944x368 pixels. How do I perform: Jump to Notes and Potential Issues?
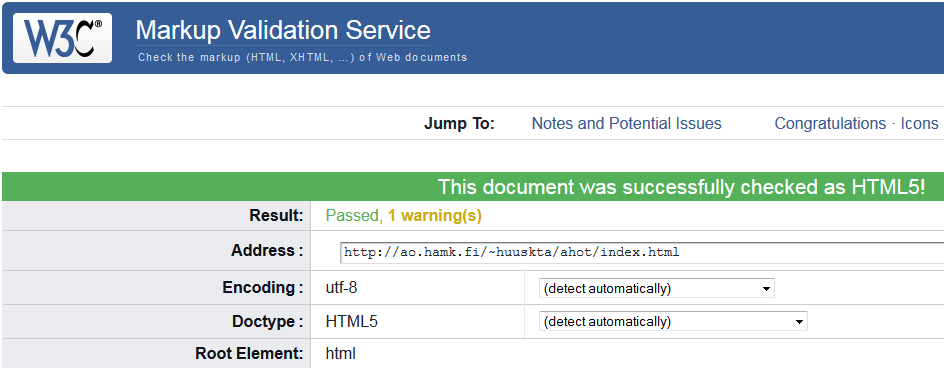[627, 123]
